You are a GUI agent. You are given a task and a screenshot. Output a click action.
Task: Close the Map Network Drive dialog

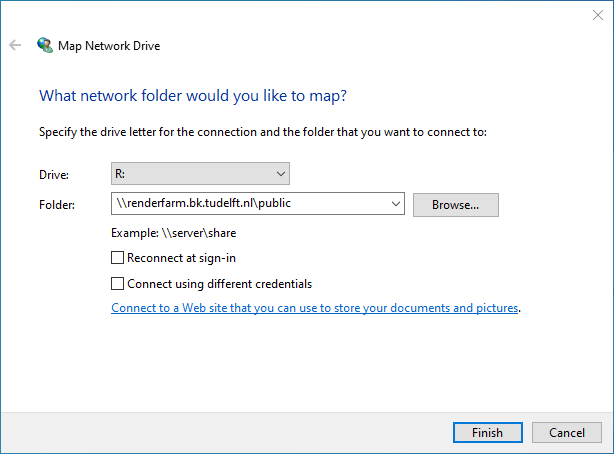point(597,14)
